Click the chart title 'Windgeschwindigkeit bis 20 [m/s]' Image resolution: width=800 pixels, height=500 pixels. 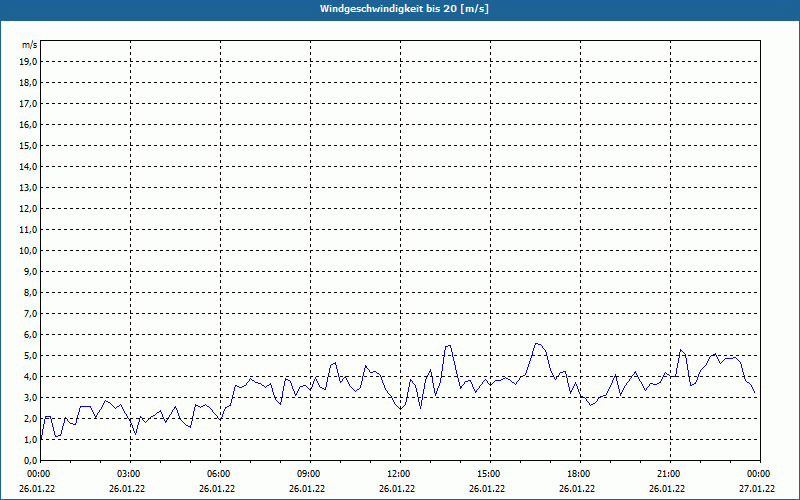404,9
